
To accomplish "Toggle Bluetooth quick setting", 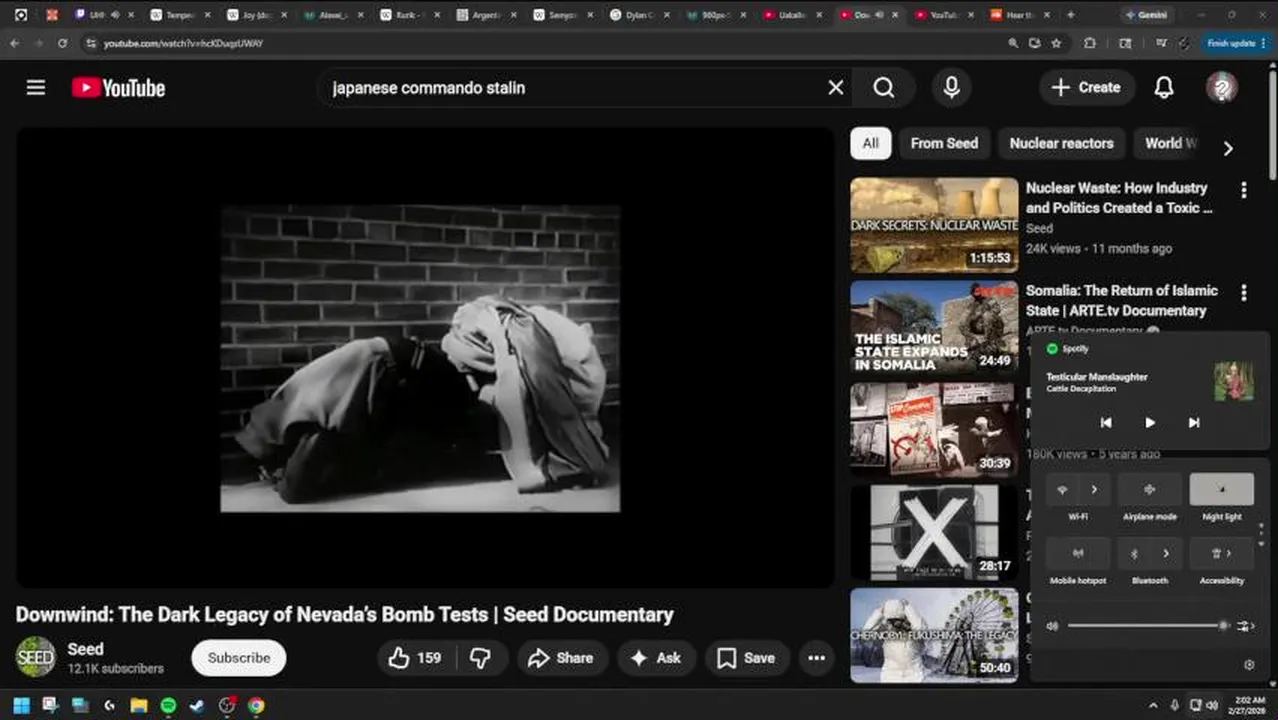I will click(1134, 553).
